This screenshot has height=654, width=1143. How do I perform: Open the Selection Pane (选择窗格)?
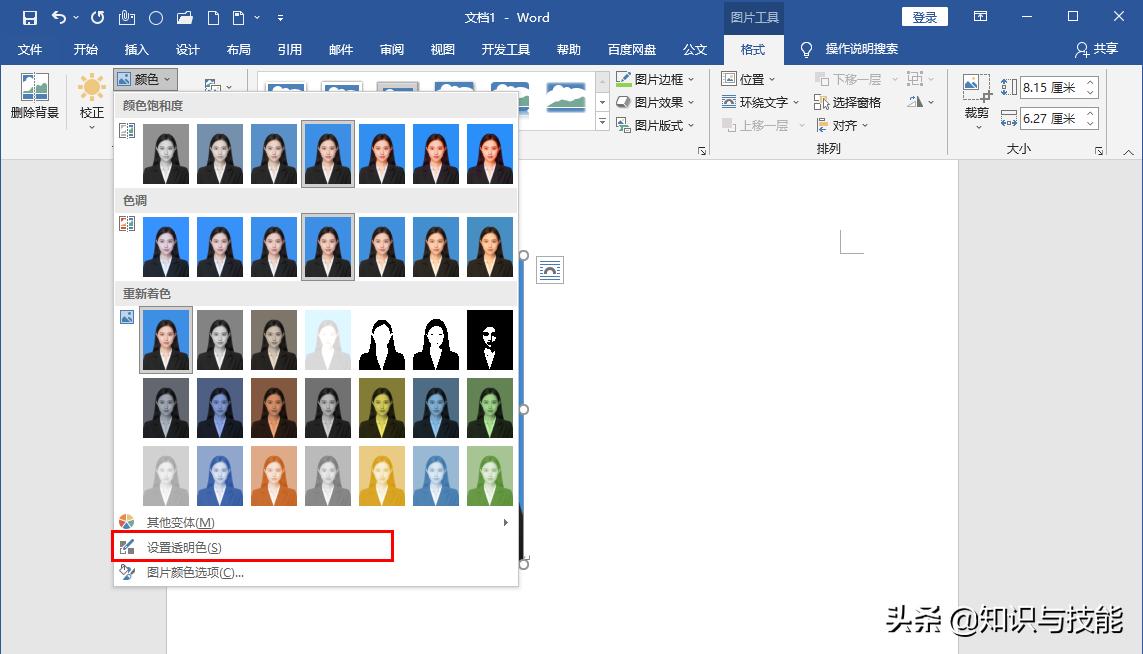pos(848,102)
